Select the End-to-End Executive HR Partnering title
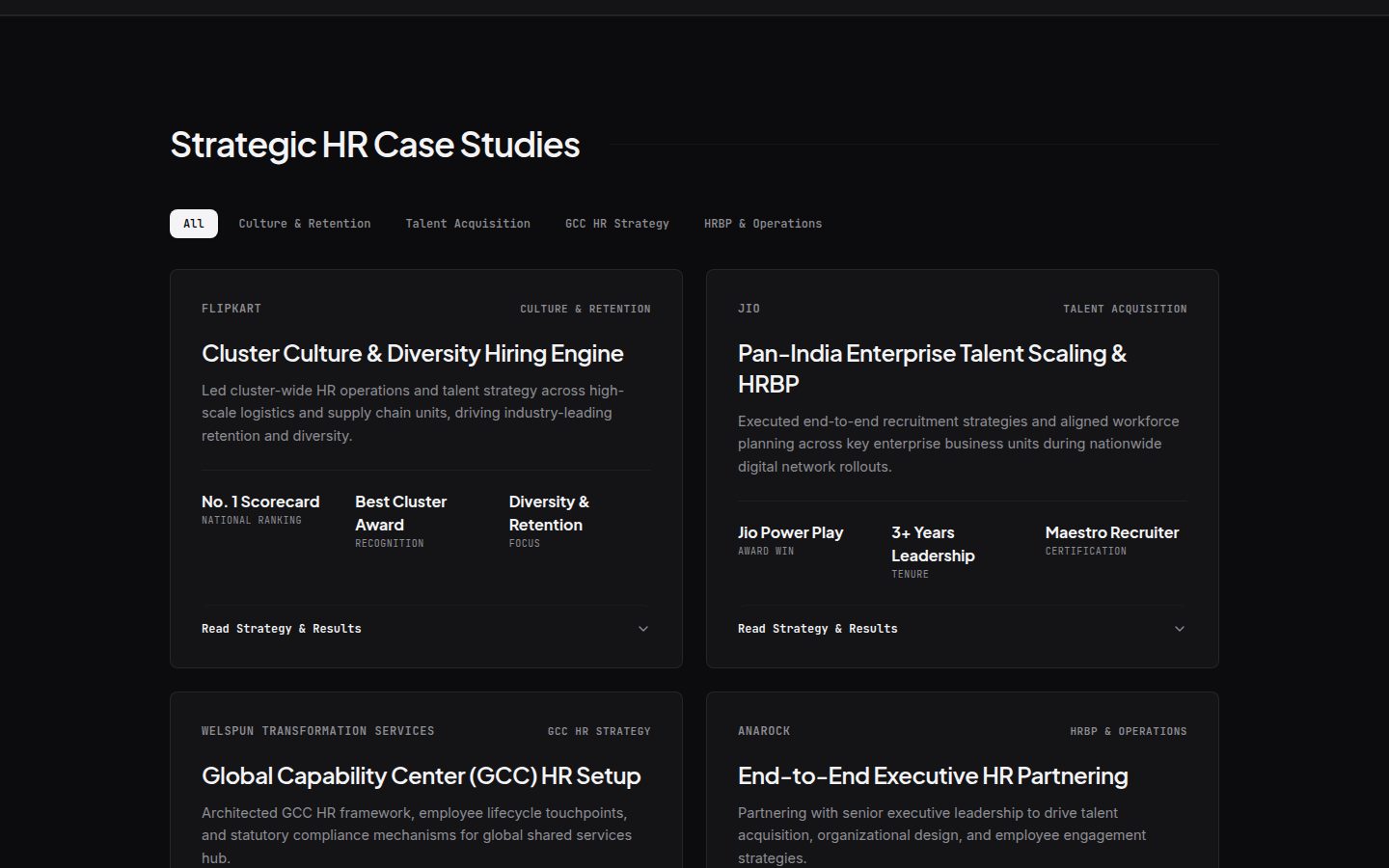 click(x=933, y=776)
